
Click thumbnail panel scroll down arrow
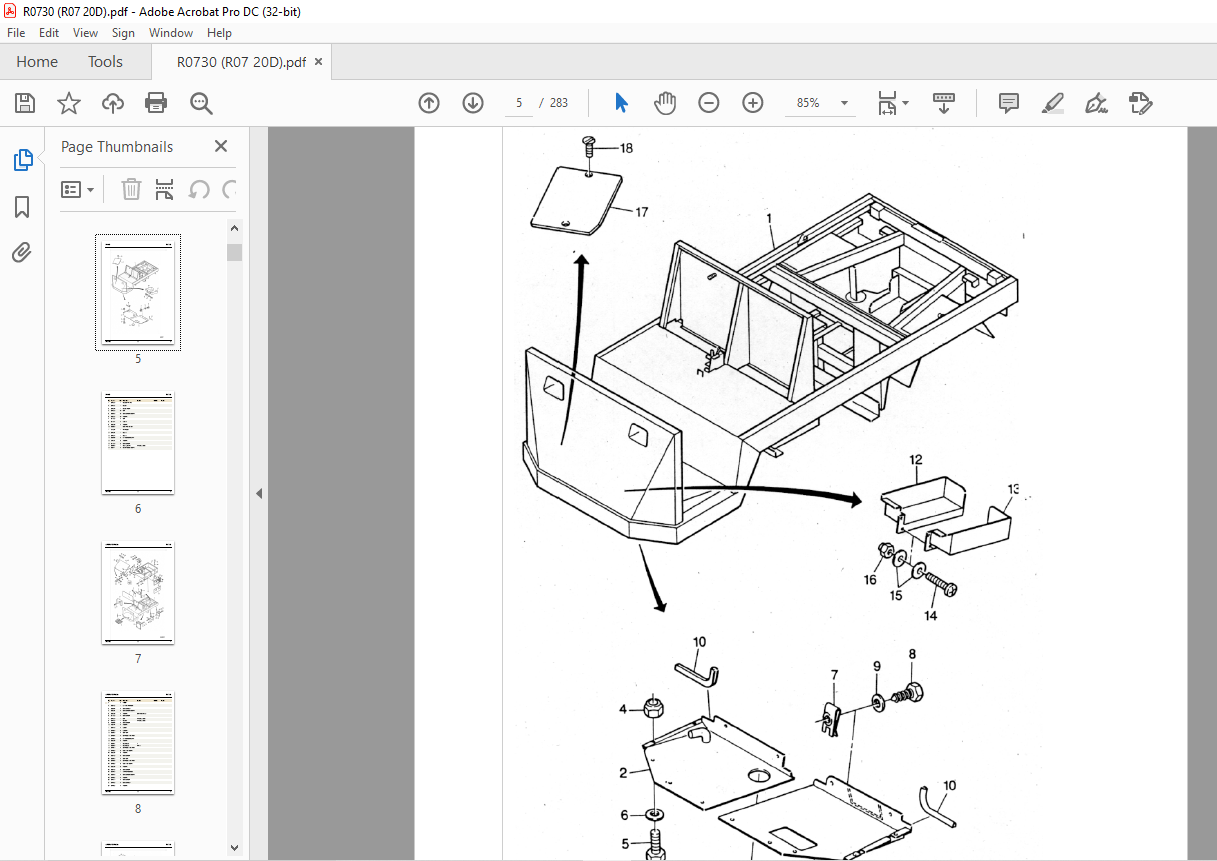[x=235, y=848]
